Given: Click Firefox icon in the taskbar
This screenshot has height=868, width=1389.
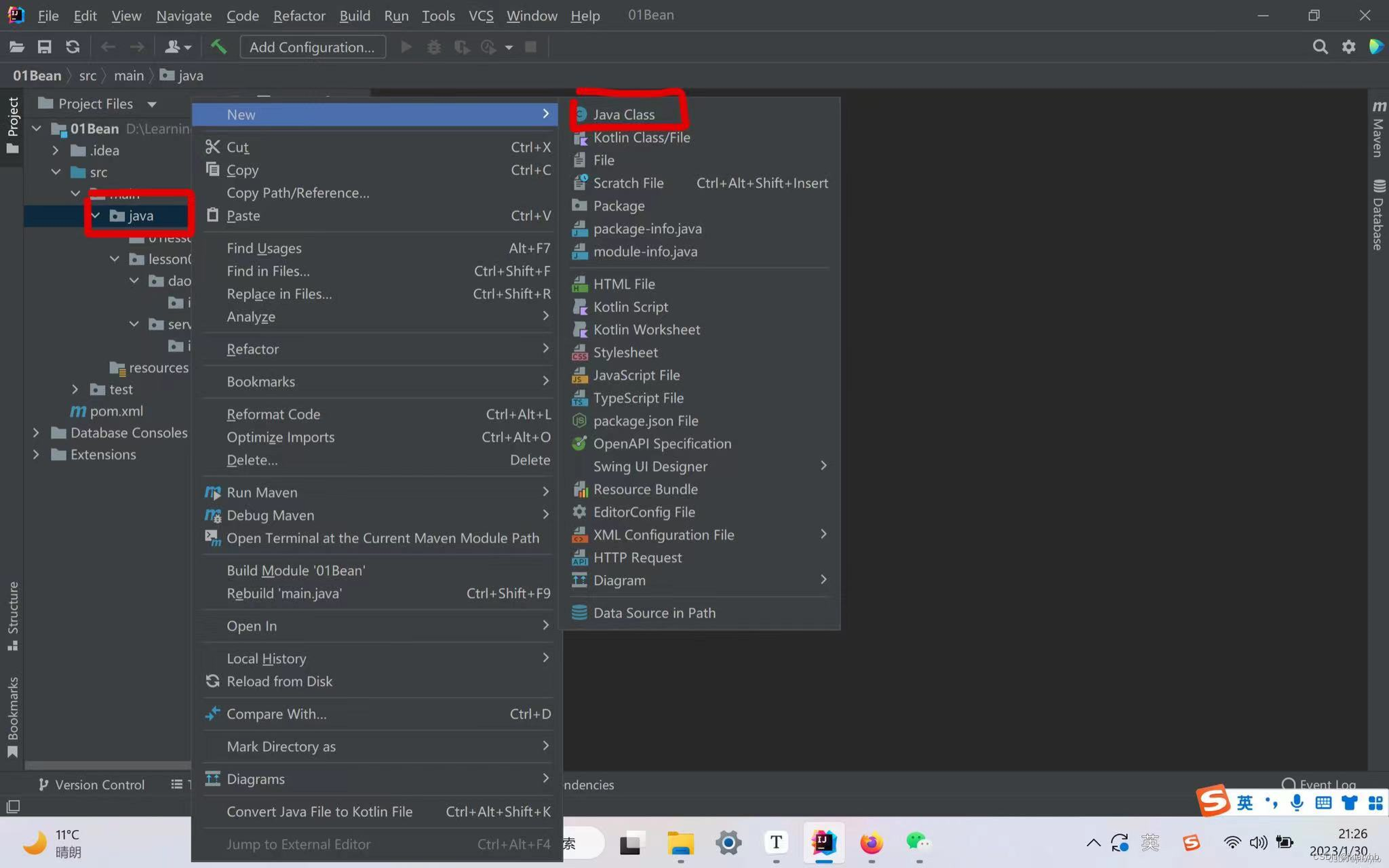Looking at the screenshot, I should [x=871, y=843].
